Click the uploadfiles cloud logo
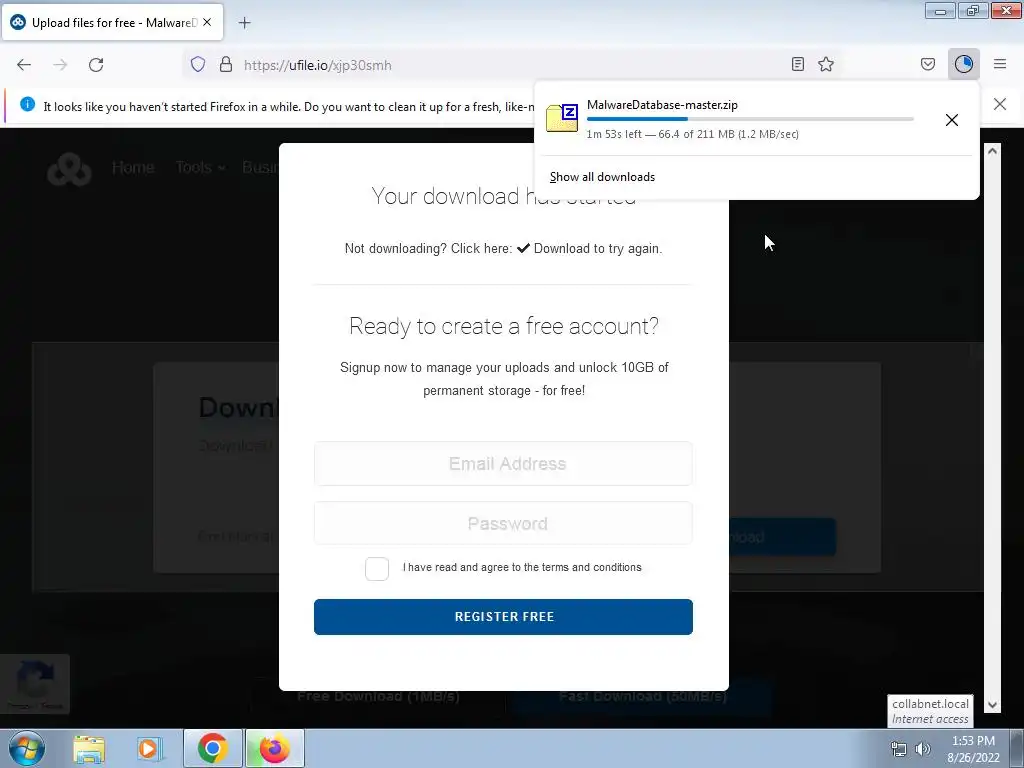 pos(69,169)
